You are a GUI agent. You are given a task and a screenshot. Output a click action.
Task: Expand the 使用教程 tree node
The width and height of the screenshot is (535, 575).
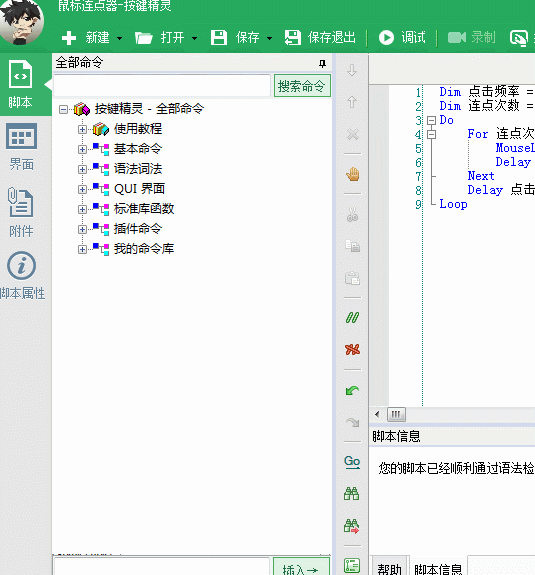point(82,129)
